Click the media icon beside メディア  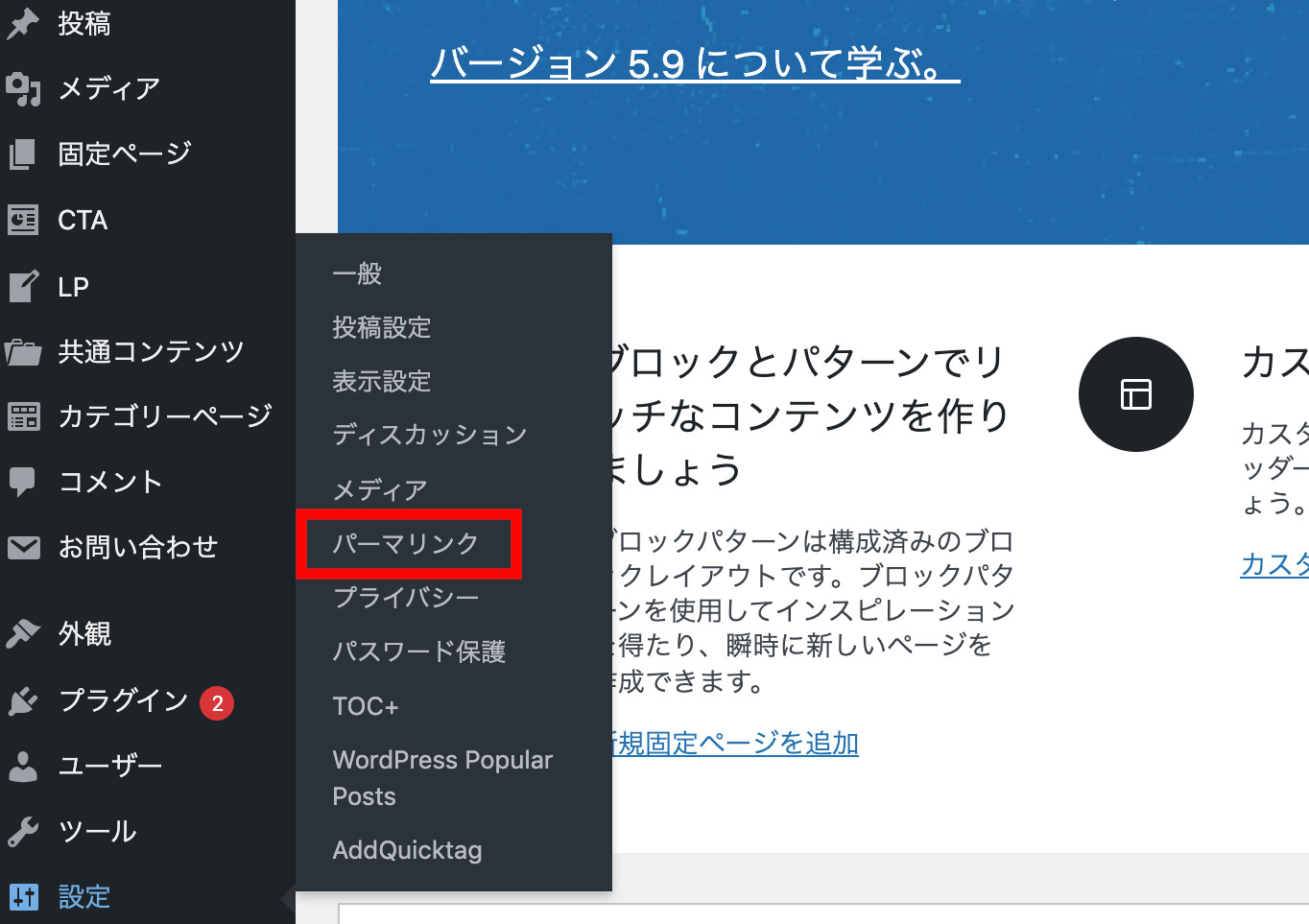point(23,89)
